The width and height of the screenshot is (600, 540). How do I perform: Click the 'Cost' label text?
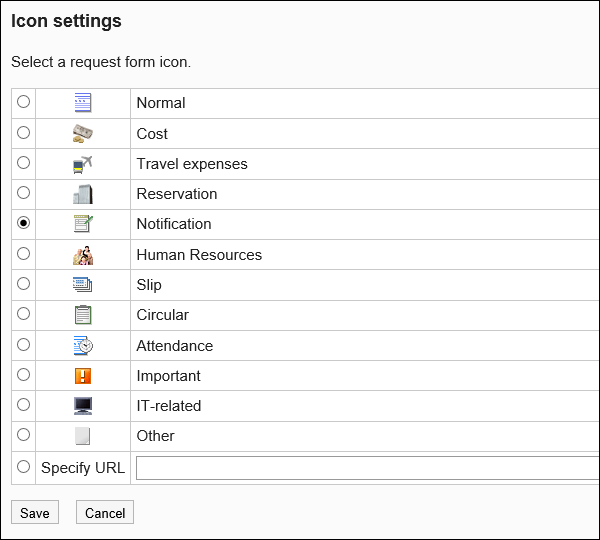pos(152,134)
